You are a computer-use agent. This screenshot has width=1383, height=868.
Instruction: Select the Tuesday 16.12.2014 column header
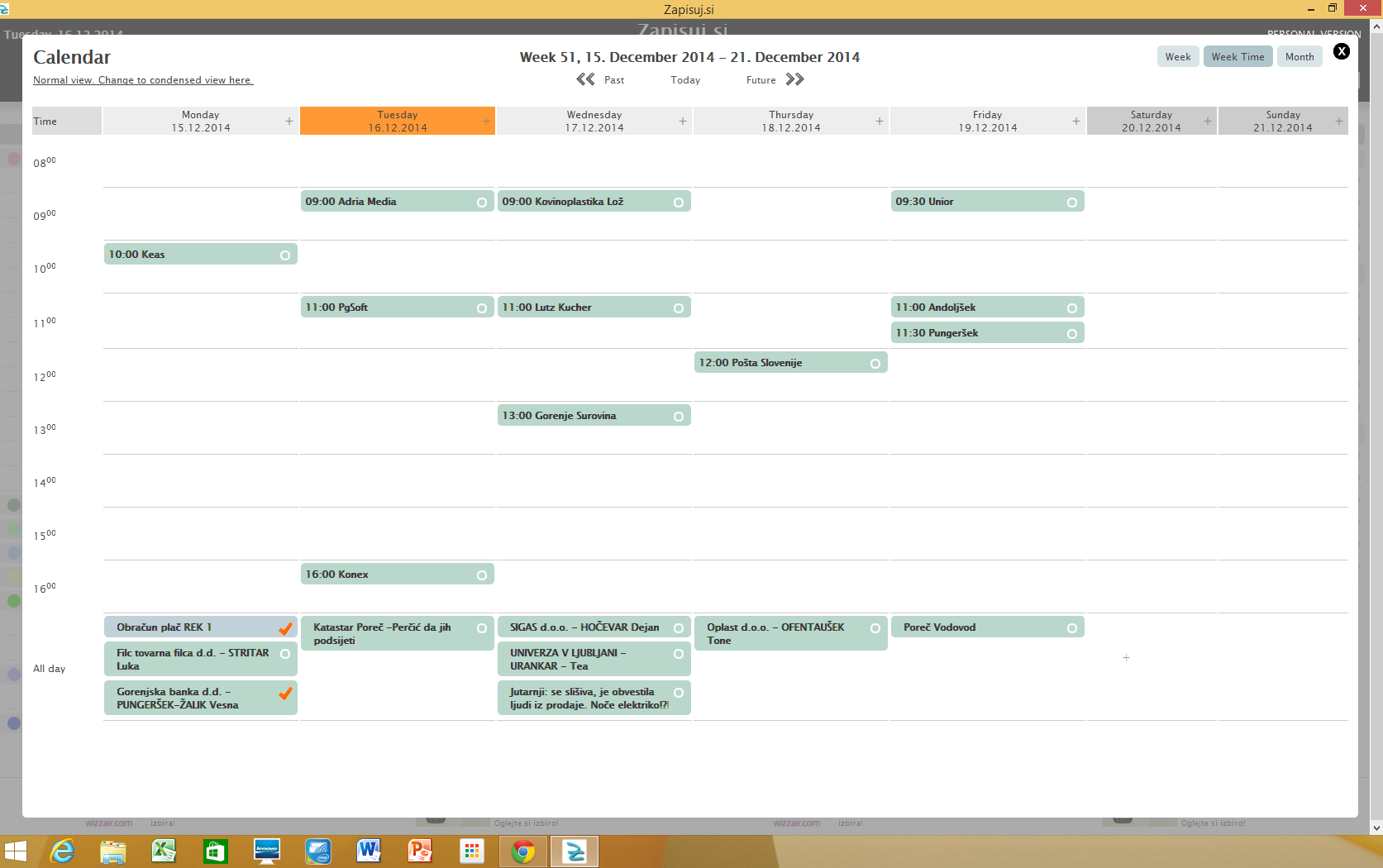click(398, 121)
